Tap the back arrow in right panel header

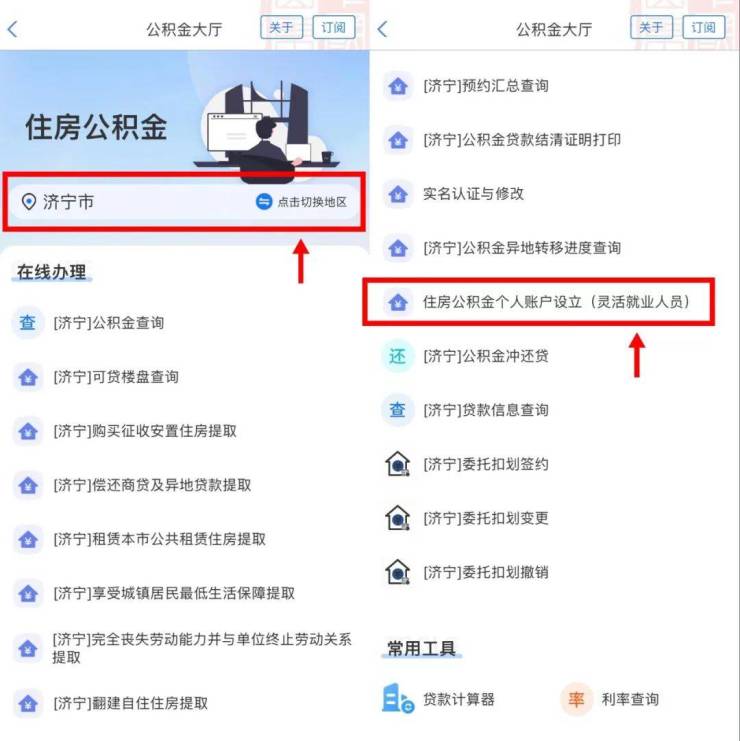point(382,29)
